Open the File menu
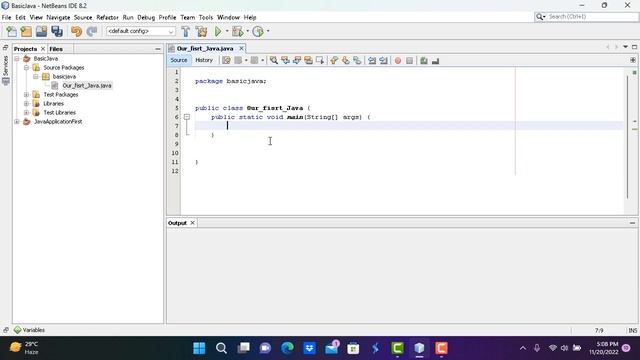The image size is (640, 360). pos(6,18)
